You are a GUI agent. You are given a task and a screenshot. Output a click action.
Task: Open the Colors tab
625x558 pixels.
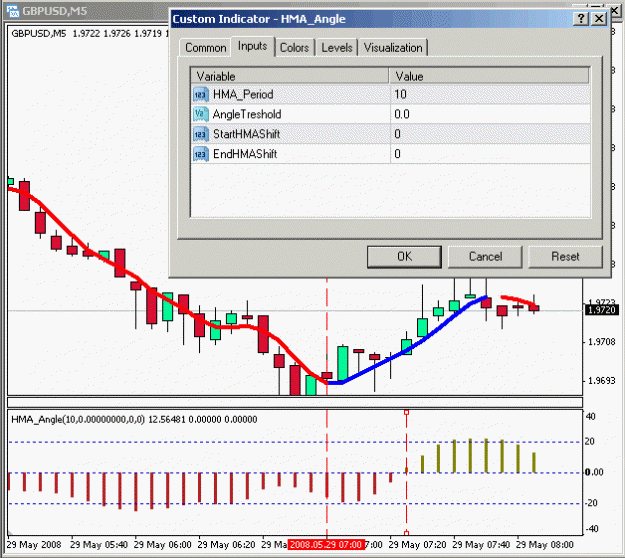[x=295, y=48]
